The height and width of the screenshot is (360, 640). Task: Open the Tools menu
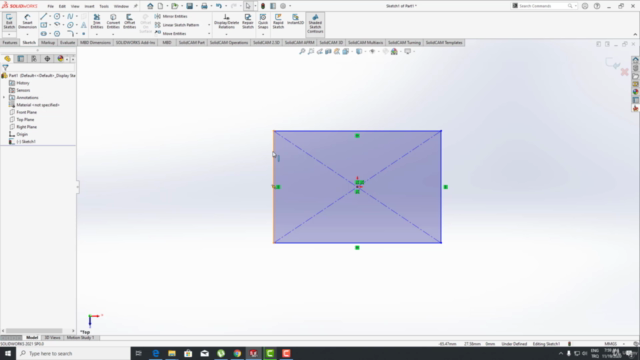click(x=104, y=6)
